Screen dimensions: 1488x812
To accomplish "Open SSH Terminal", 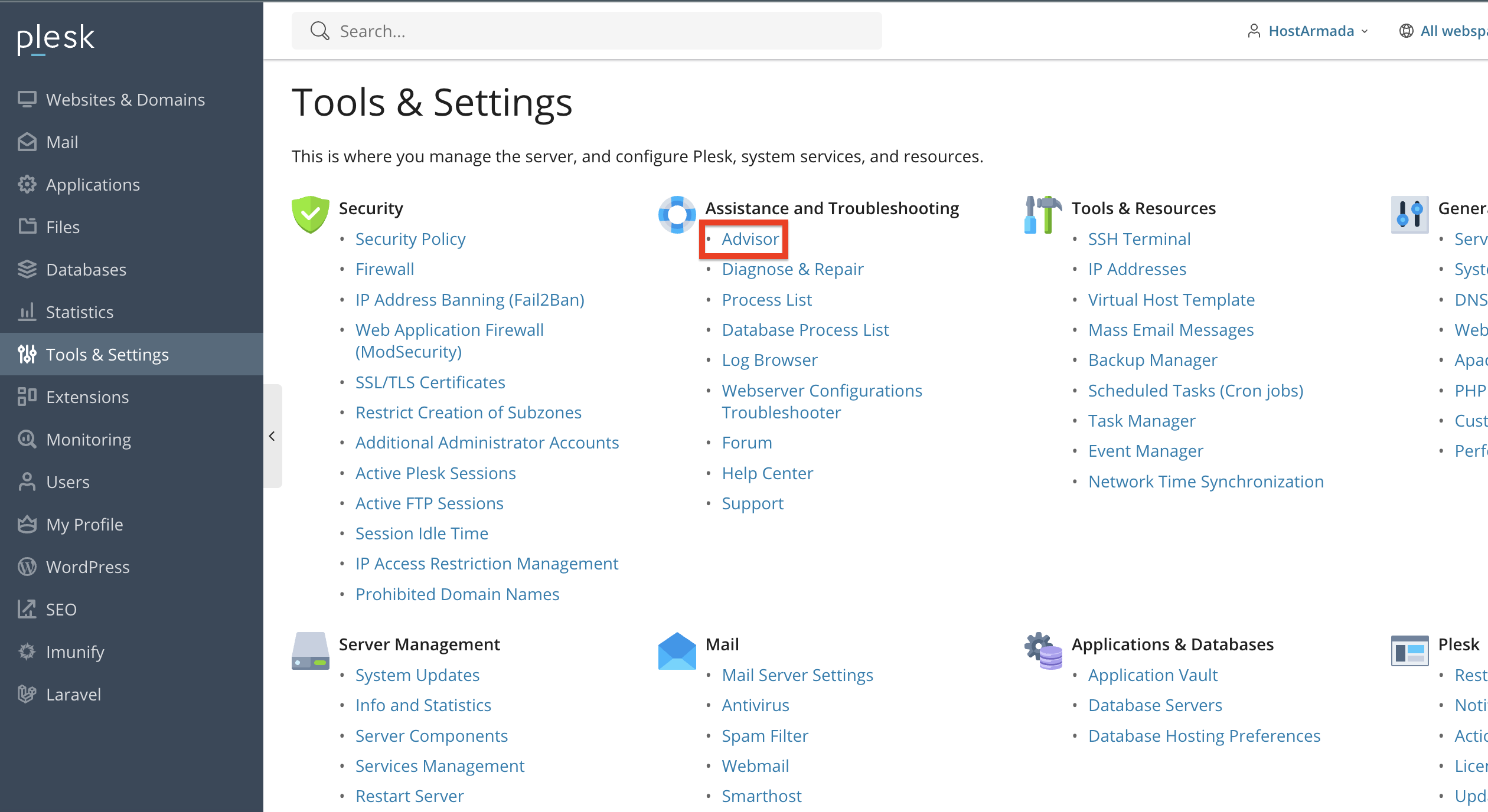I will [1140, 239].
